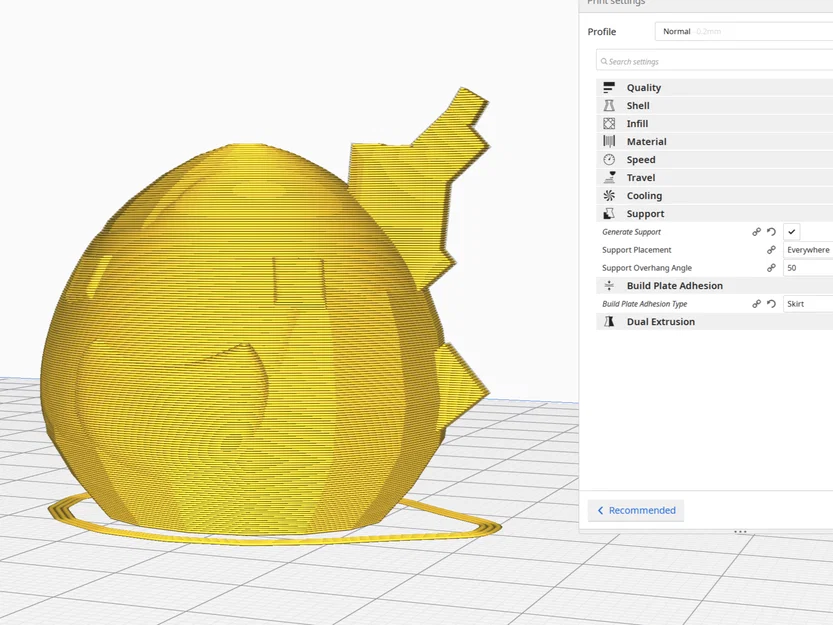Collapse the Build Plate Adhesion section

pyautogui.click(x=715, y=286)
